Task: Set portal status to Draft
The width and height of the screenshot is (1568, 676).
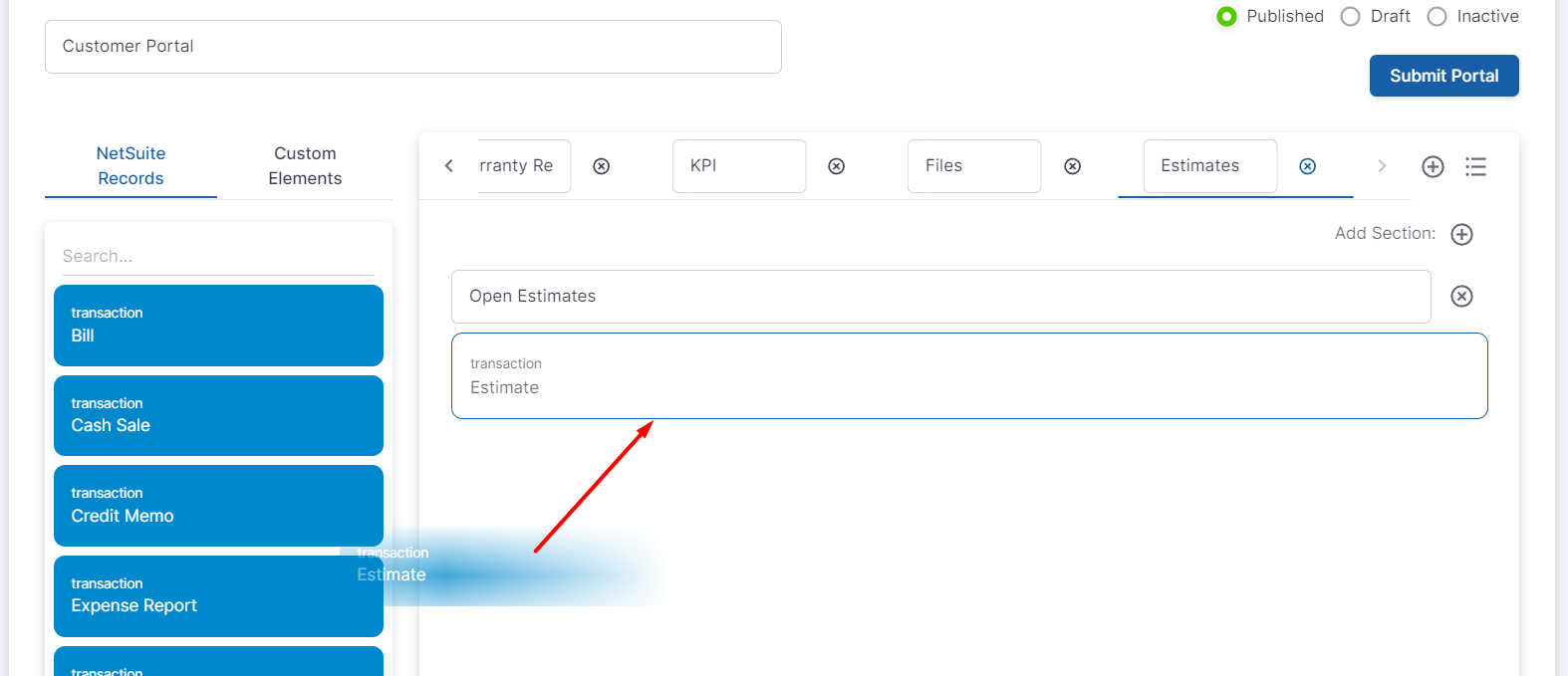Action: click(x=1350, y=17)
